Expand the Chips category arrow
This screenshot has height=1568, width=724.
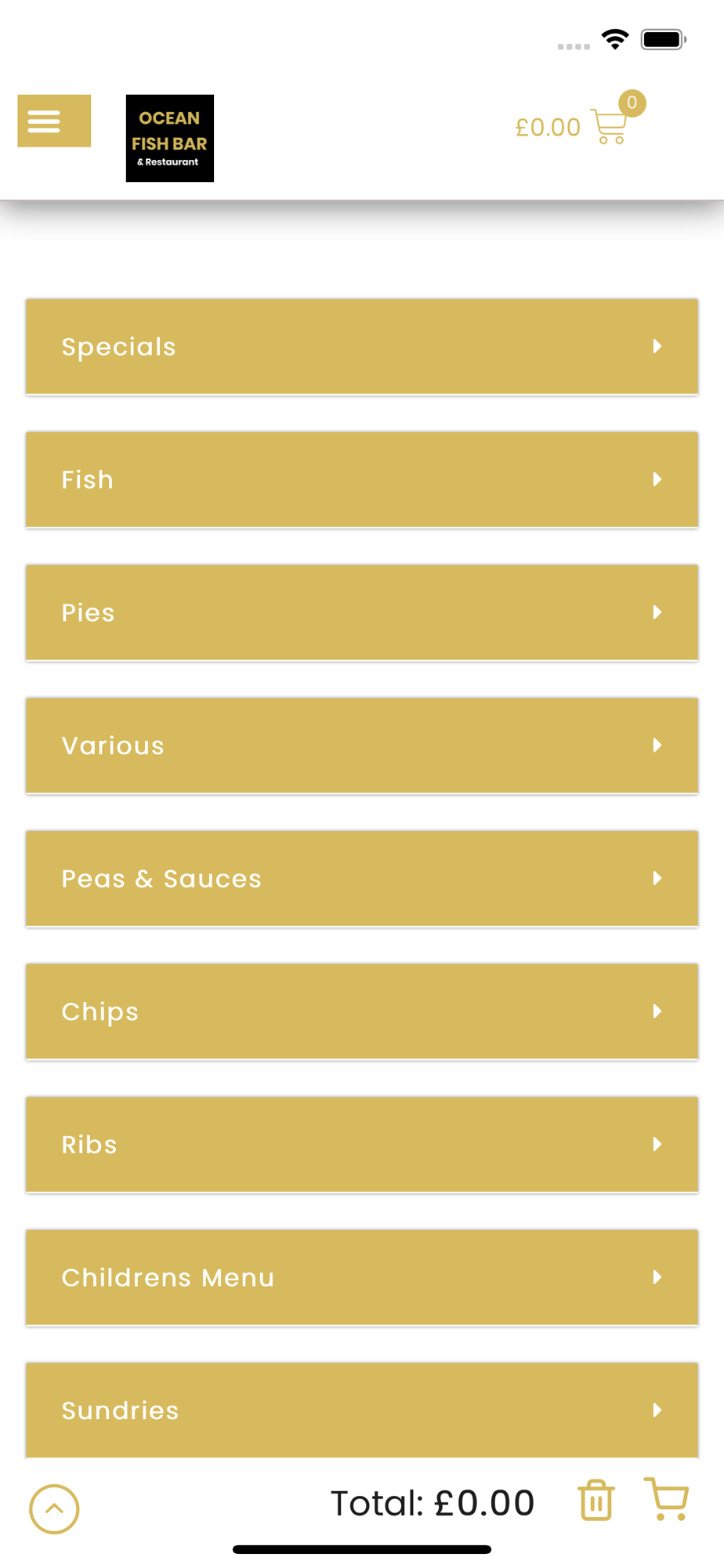point(657,1011)
